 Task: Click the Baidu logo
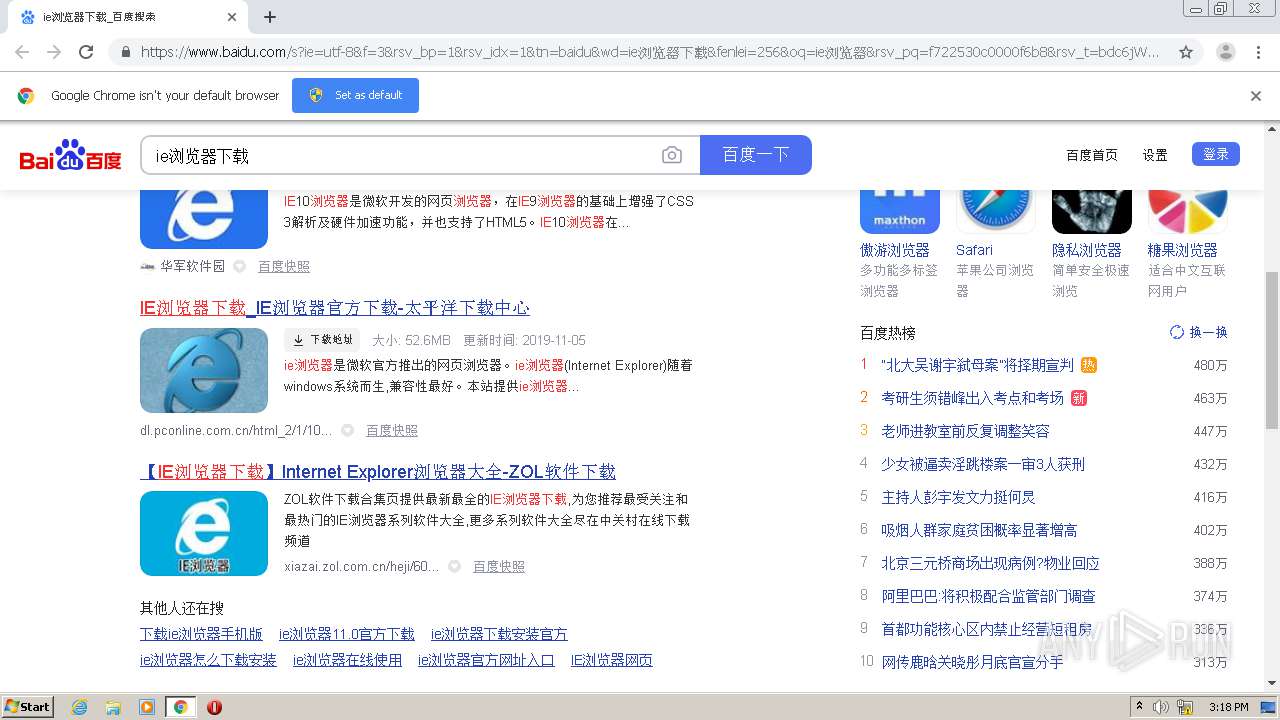point(71,155)
